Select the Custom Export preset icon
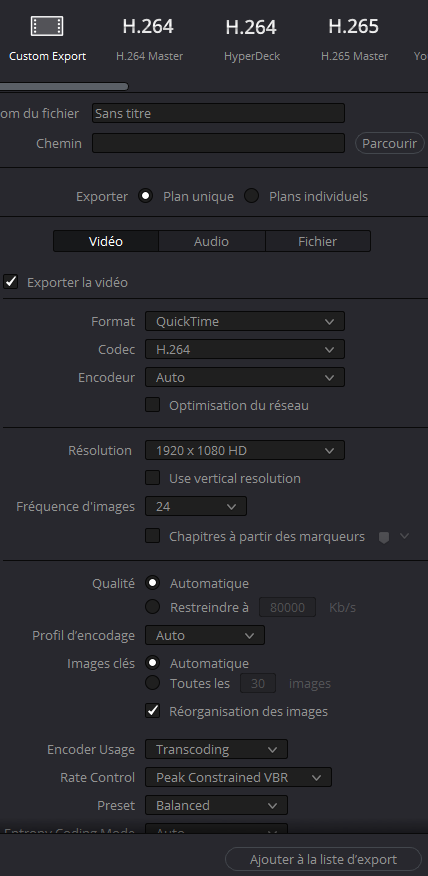The height and width of the screenshot is (876, 428). pyautogui.click(x=47, y=26)
